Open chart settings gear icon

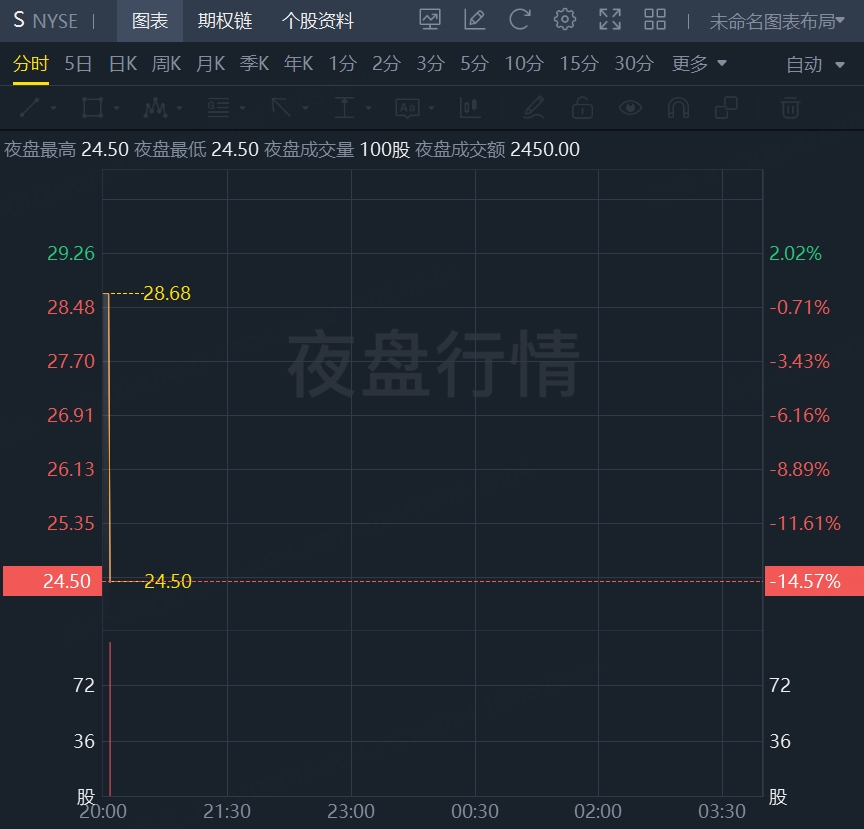tap(565, 20)
